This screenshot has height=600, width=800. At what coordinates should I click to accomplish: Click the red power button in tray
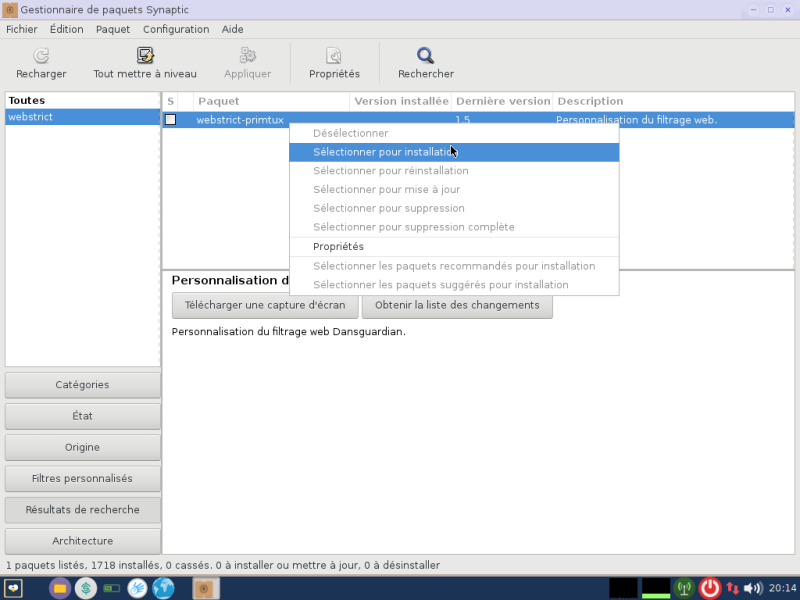coord(709,588)
